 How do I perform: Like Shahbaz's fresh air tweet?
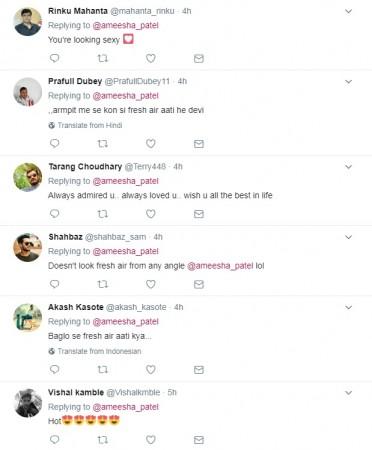(151, 284)
